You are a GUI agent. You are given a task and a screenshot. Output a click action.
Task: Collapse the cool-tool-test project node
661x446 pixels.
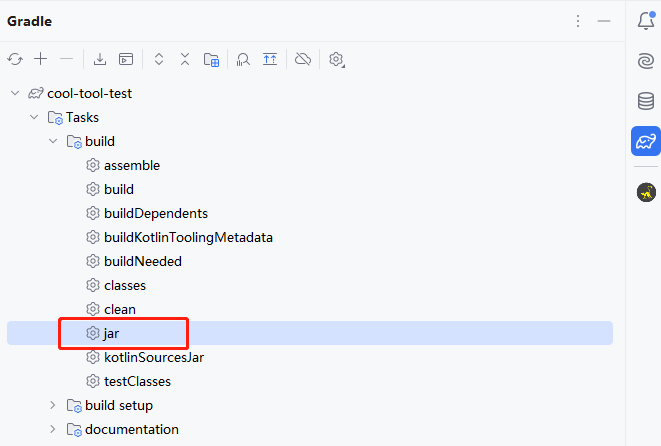click(x=15, y=93)
